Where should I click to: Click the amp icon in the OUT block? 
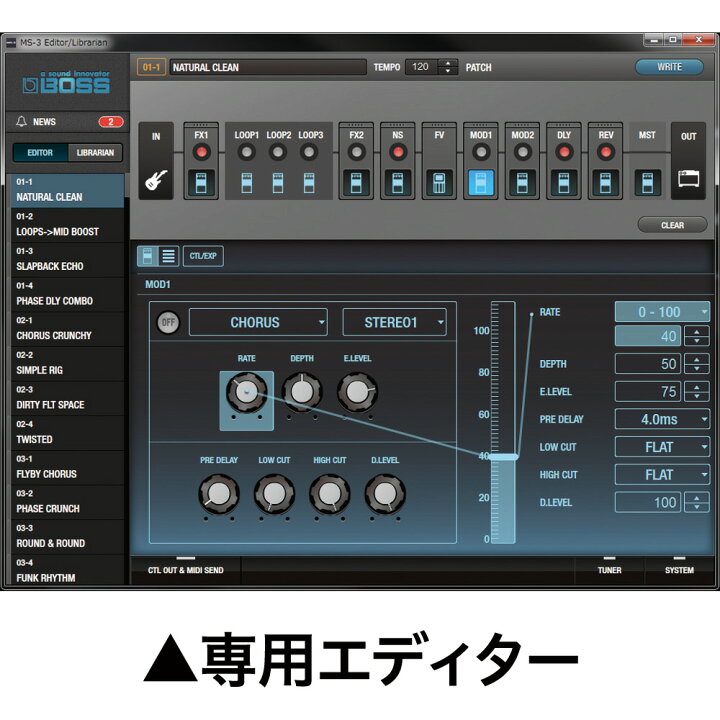(688, 178)
